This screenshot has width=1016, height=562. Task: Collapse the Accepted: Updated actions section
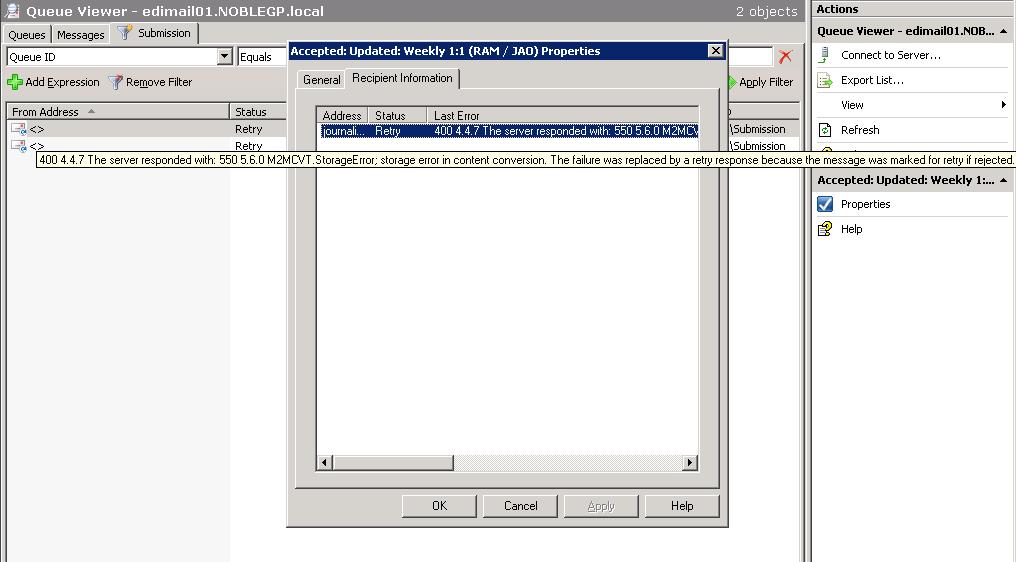pyautogui.click(x=1003, y=180)
